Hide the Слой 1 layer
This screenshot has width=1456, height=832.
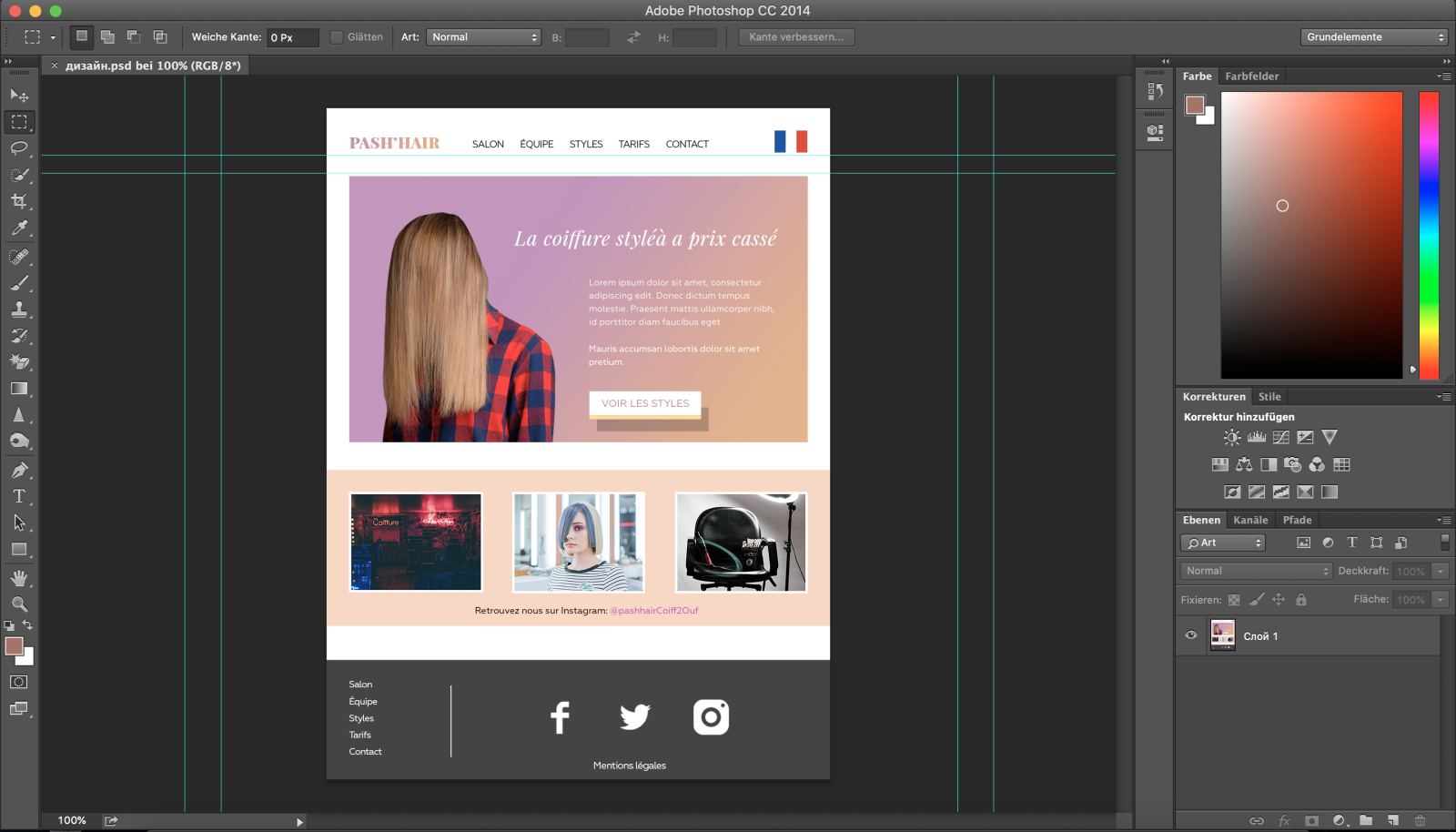click(1190, 635)
